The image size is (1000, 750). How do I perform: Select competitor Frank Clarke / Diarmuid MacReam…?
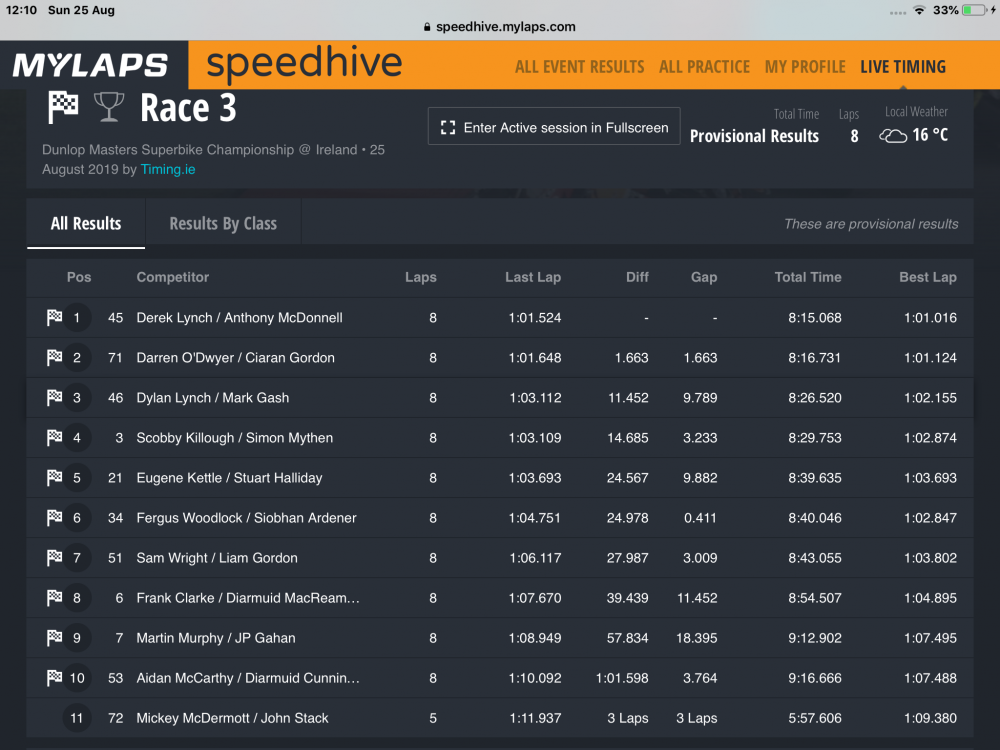[x=248, y=598]
